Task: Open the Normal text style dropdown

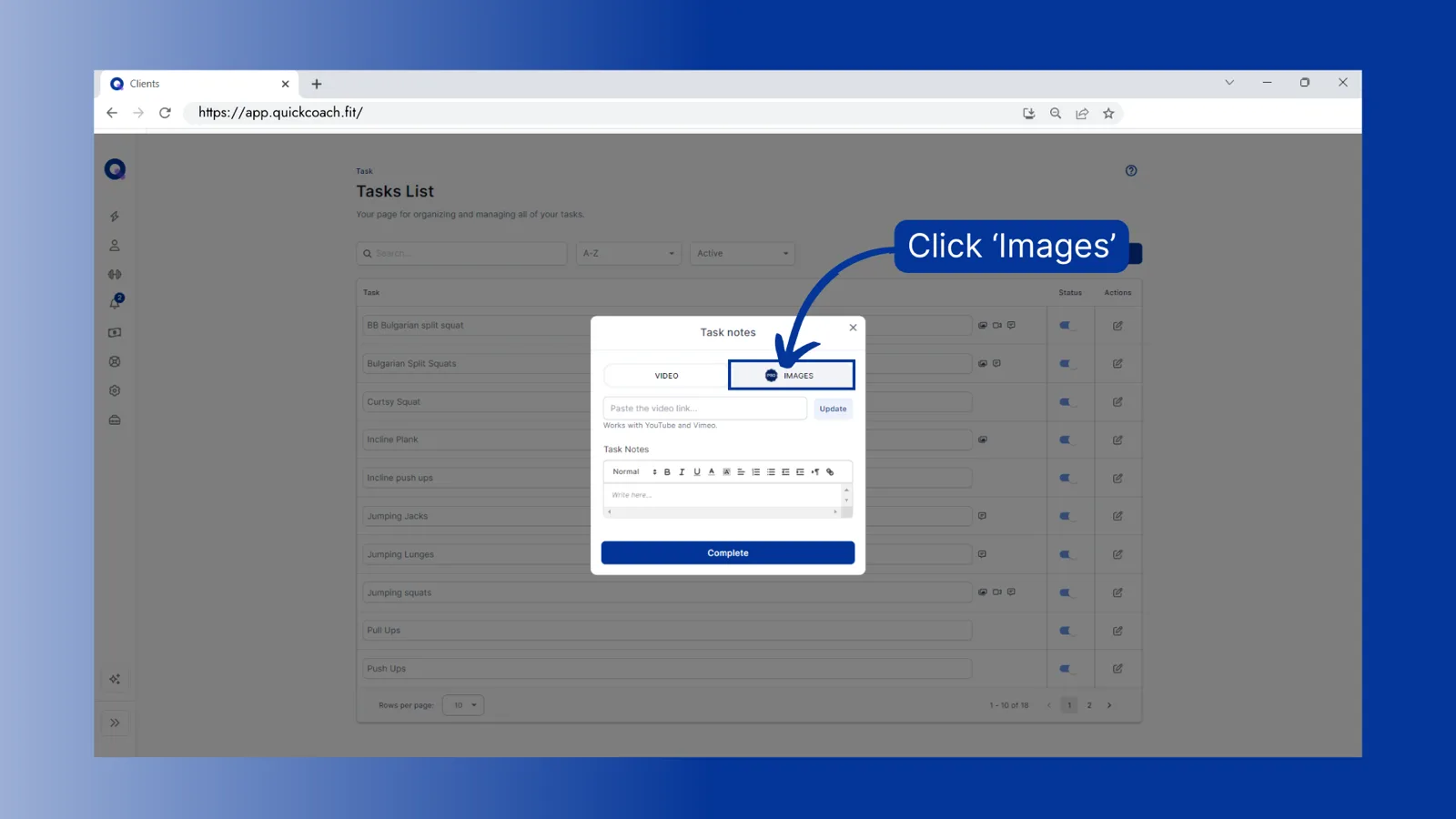Action: point(633,471)
